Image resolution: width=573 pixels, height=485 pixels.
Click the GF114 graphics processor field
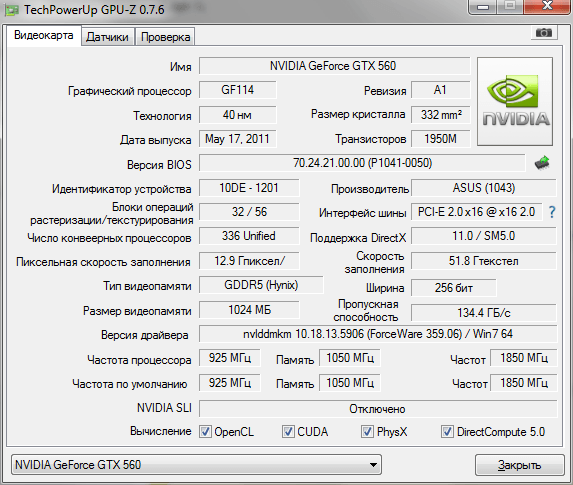coord(238,90)
